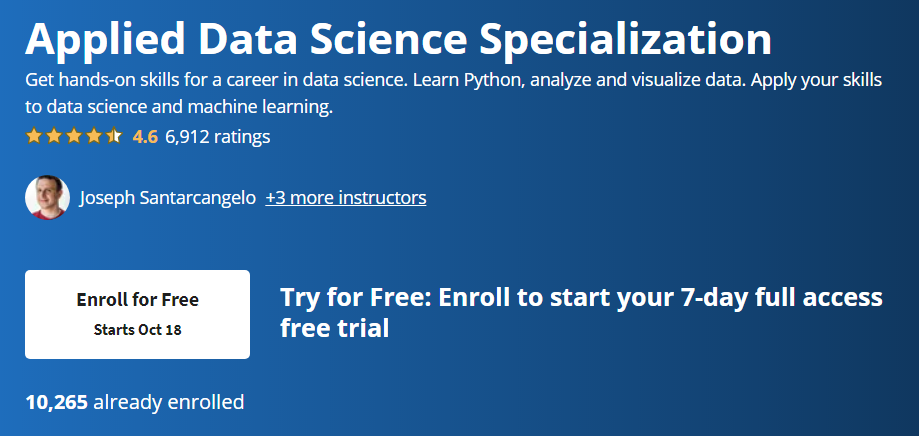
Task: Click the half-filled fifth rating star
Action: coord(114,137)
